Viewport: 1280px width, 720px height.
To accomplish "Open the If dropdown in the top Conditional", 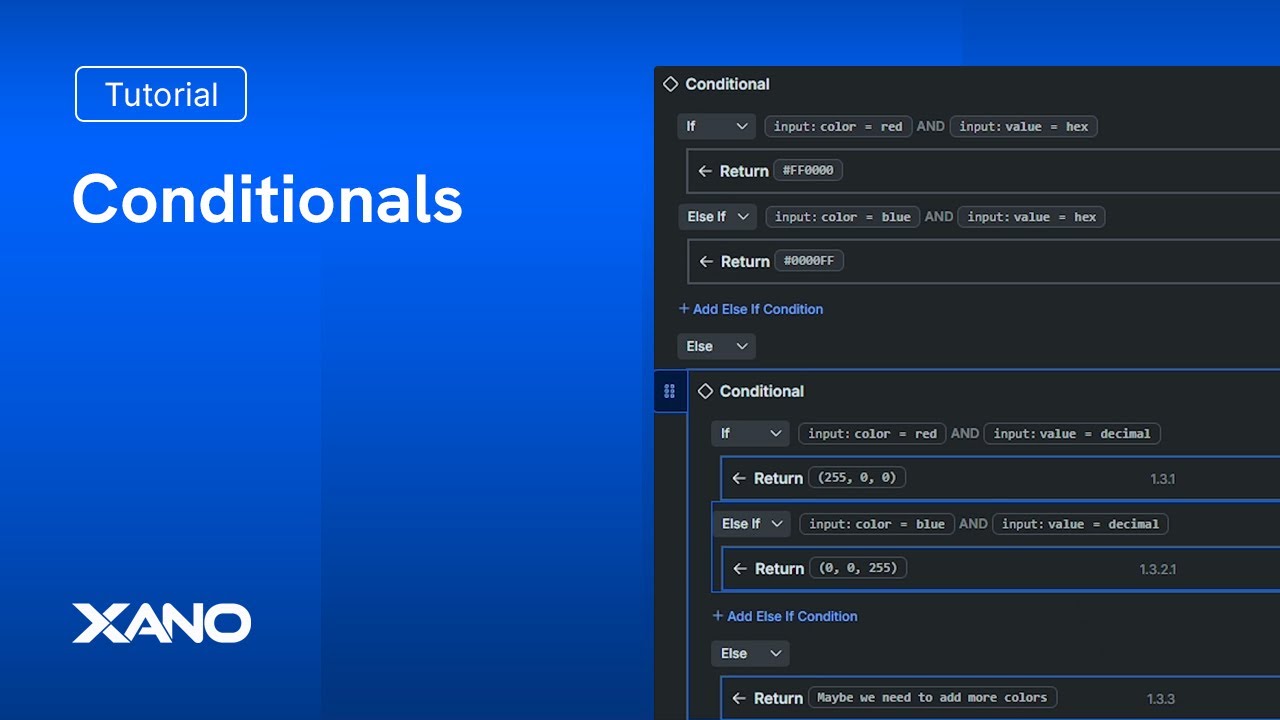I will pos(716,126).
